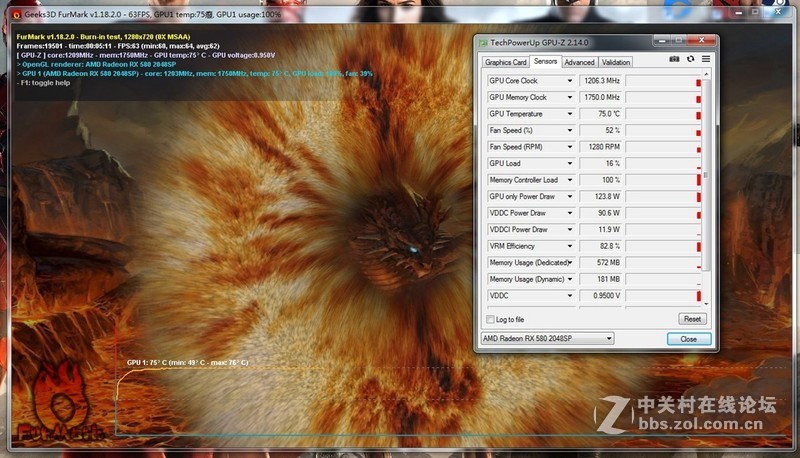Click the GPU-Z title bar app icon
The height and width of the screenshot is (458, 800).
point(483,43)
